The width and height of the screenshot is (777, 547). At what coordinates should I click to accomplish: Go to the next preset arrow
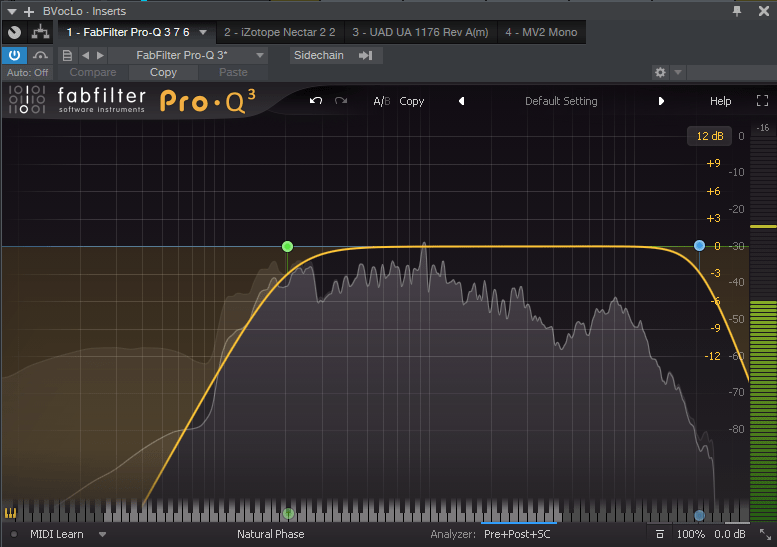661,101
